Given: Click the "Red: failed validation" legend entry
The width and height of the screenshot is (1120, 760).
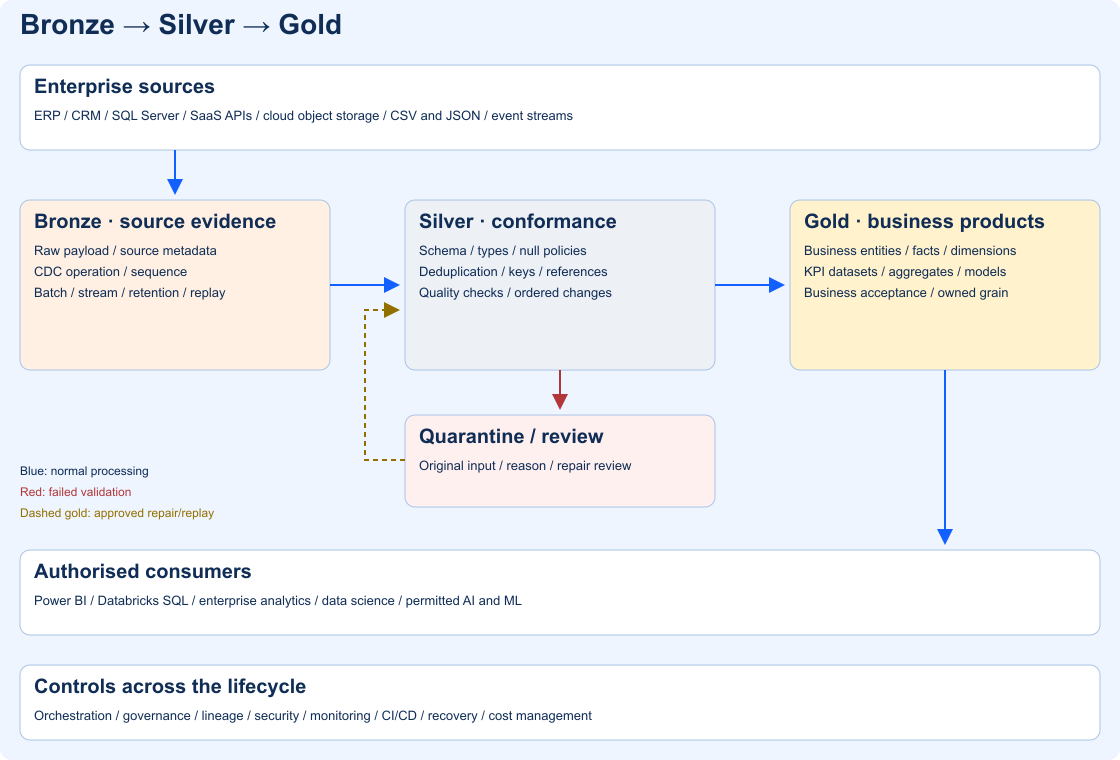Looking at the screenshot, I should tap(76, 492).
